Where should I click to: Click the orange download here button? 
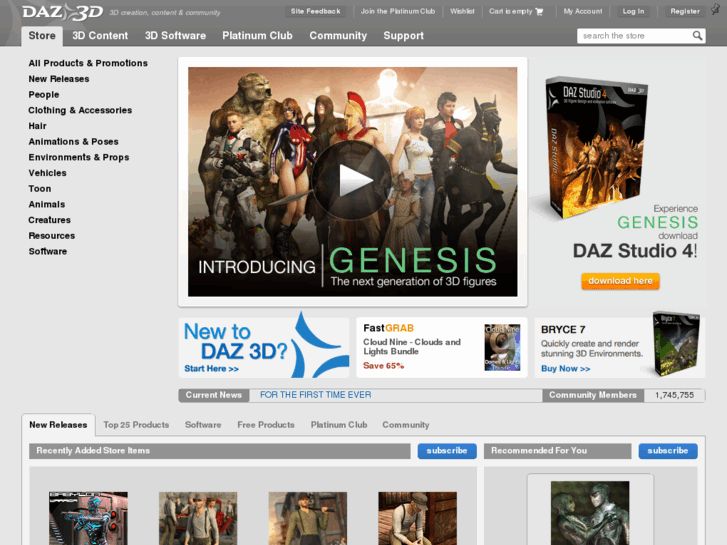tap(620, 281)
